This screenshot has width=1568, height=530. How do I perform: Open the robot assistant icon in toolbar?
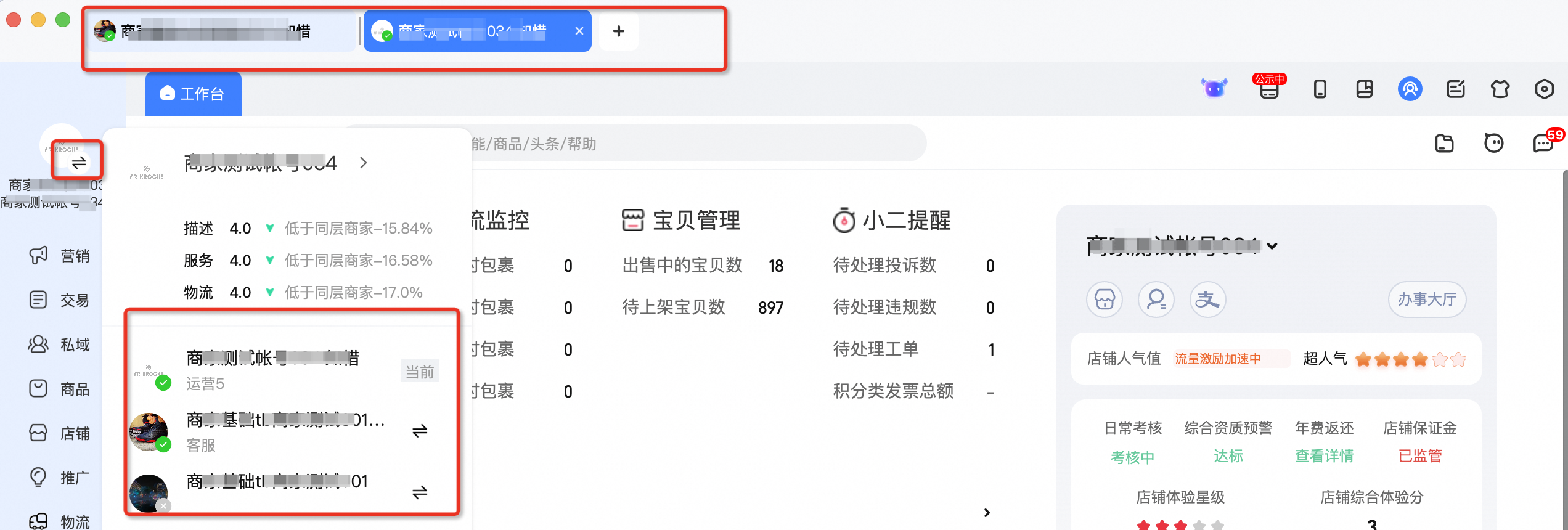click(1214, 89)
